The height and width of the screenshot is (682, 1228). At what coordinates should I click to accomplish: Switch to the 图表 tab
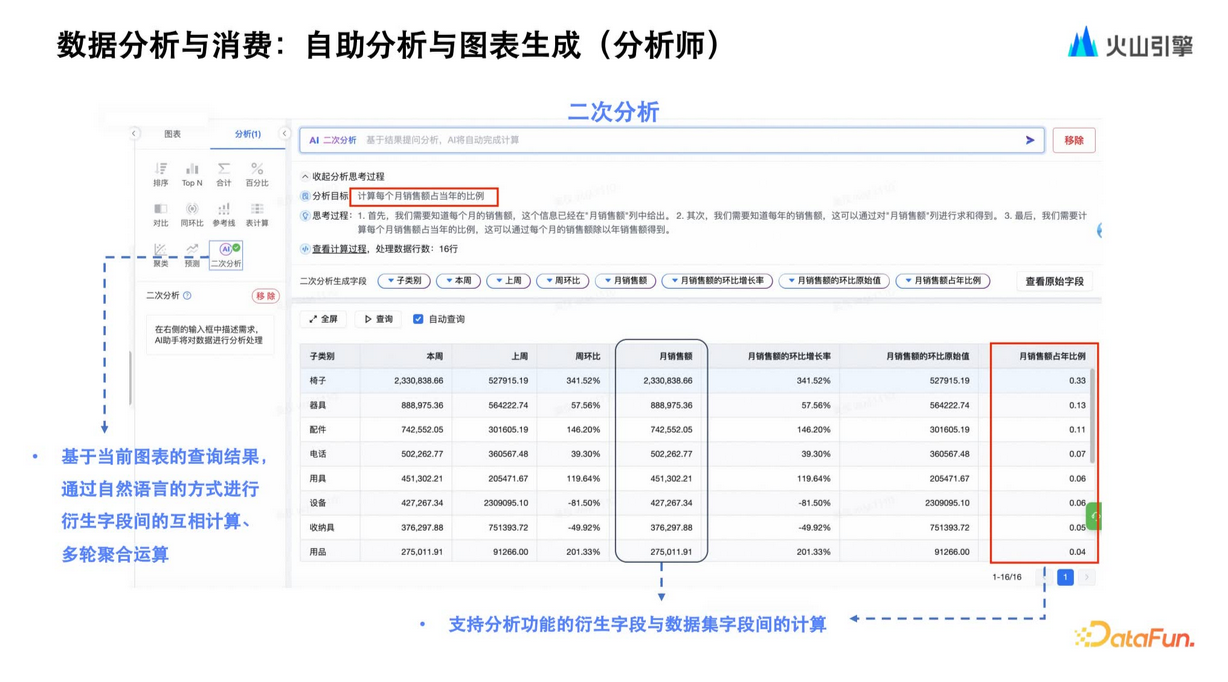[173, 134]
